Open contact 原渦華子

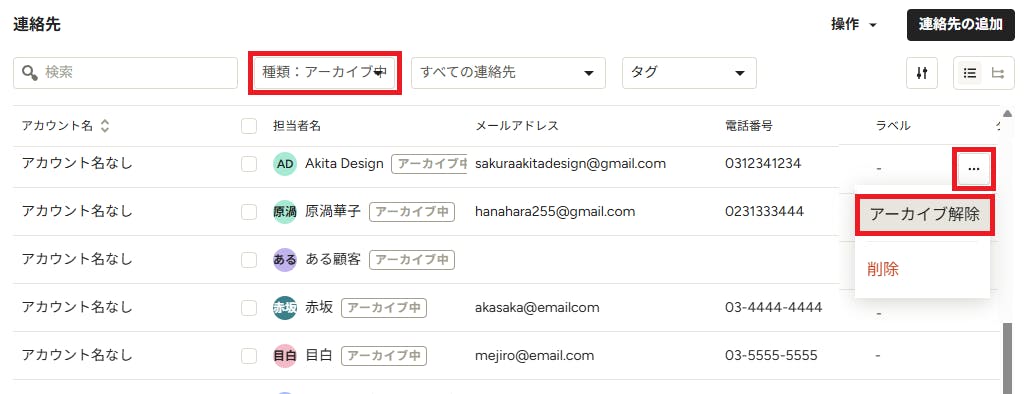tap(333, 212)
